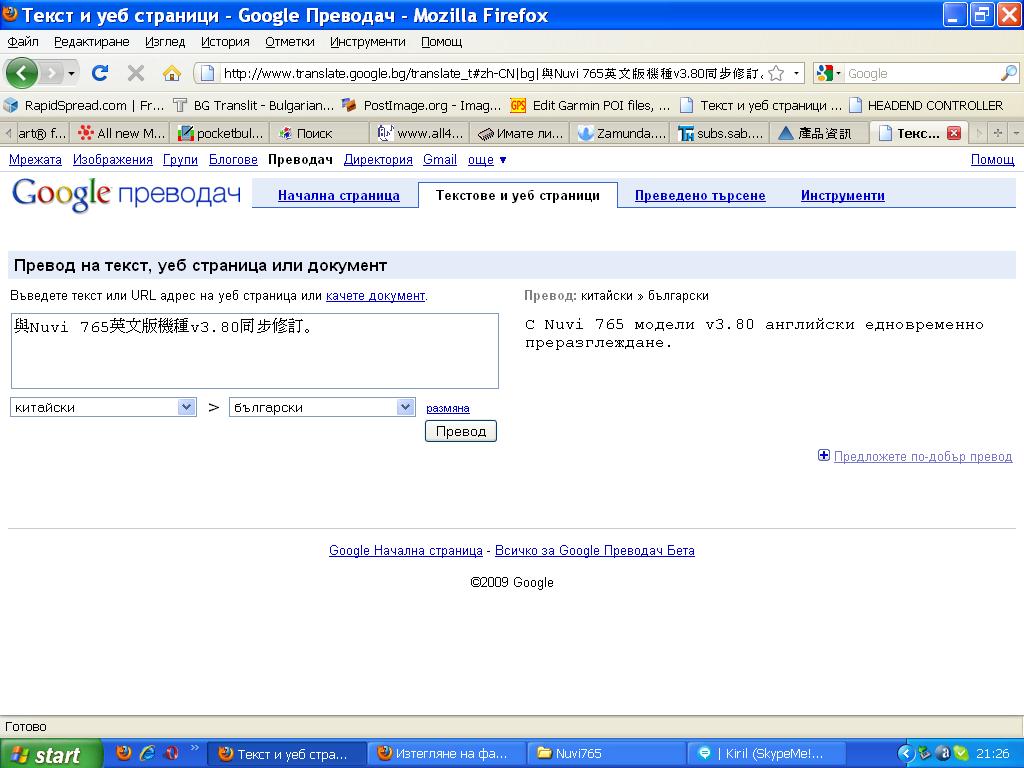Open the Skype Kiril taskbar window
Image resolution: width=1024 pixels, height=768 pixels.
767,754
